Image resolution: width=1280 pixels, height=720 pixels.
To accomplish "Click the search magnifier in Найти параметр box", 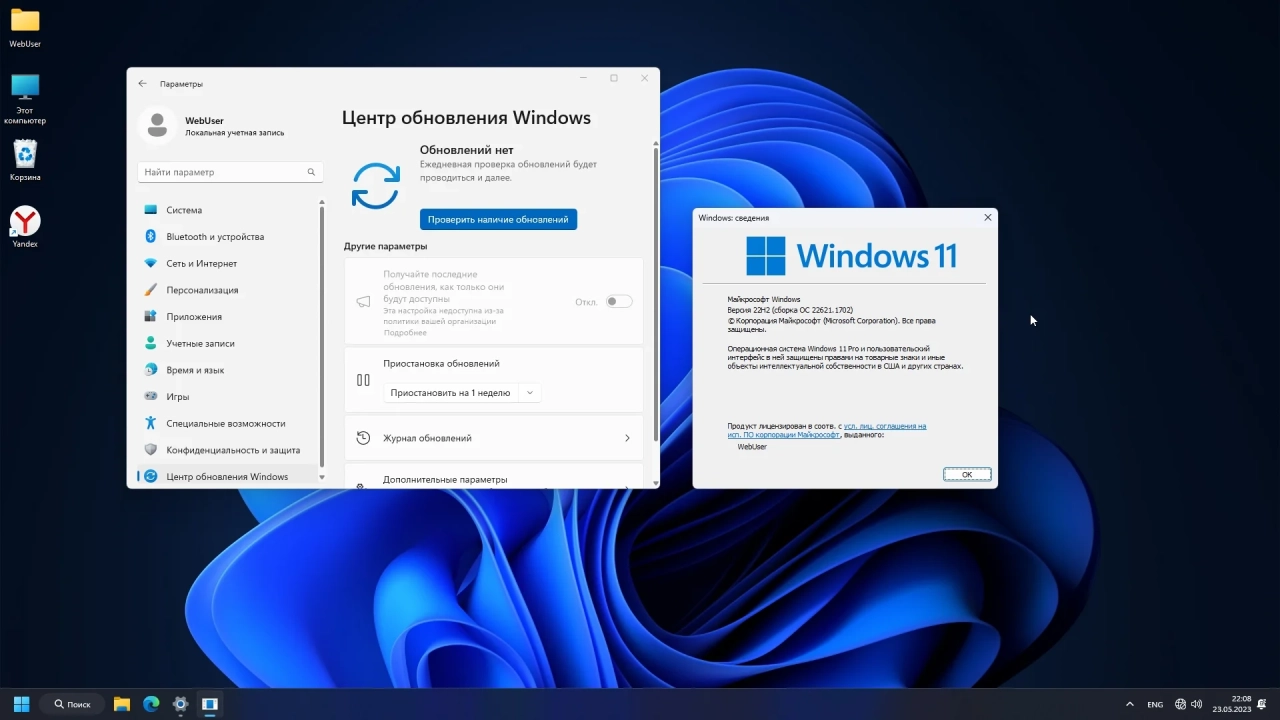I will (x=312, y=172).
